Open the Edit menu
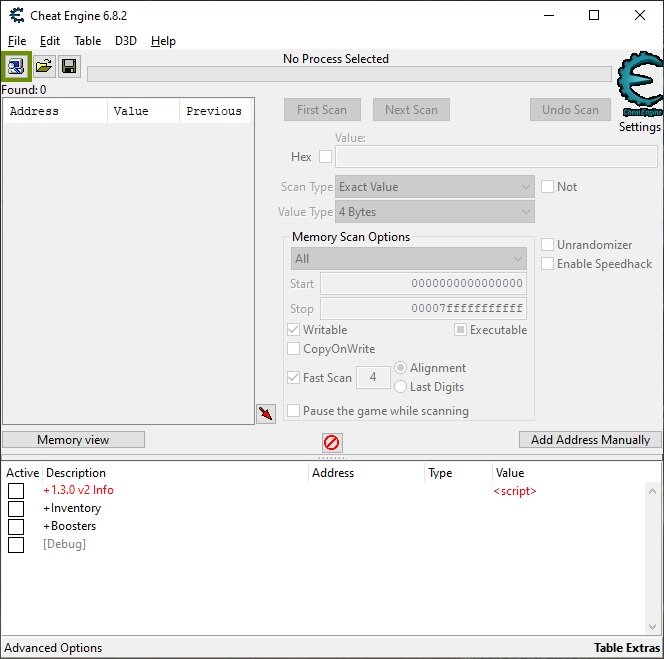The width and height of the screenshot is (664, 659). click(x=50, y=41)
